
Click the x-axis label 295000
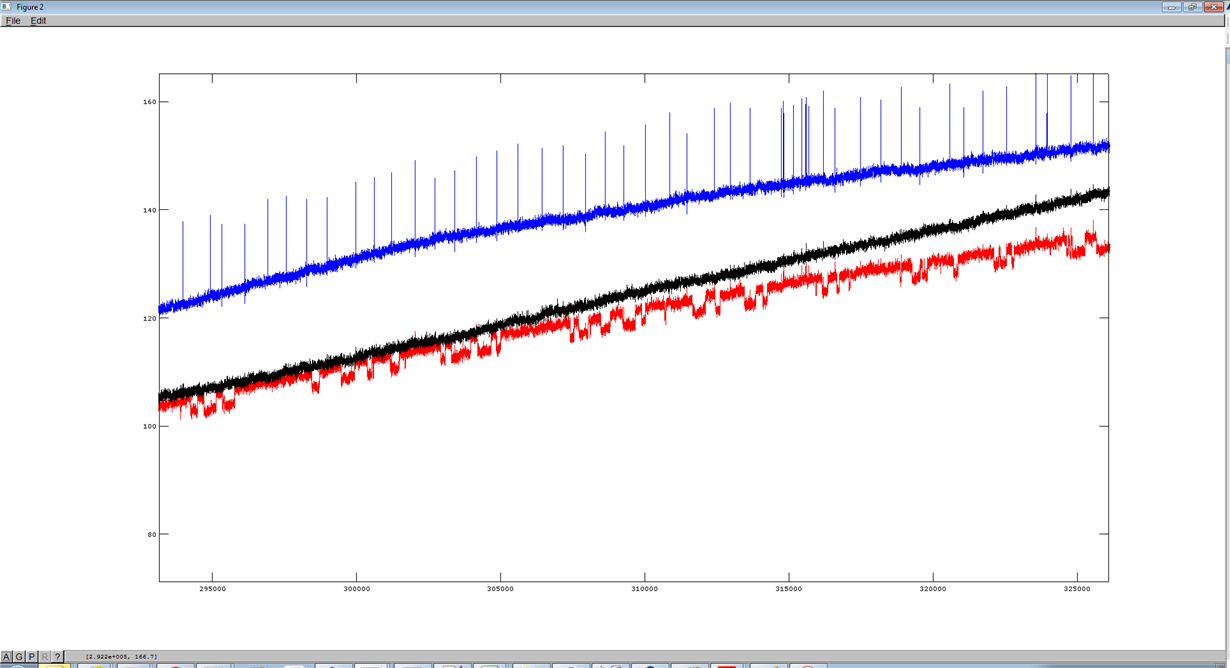[x=213, y=589]
